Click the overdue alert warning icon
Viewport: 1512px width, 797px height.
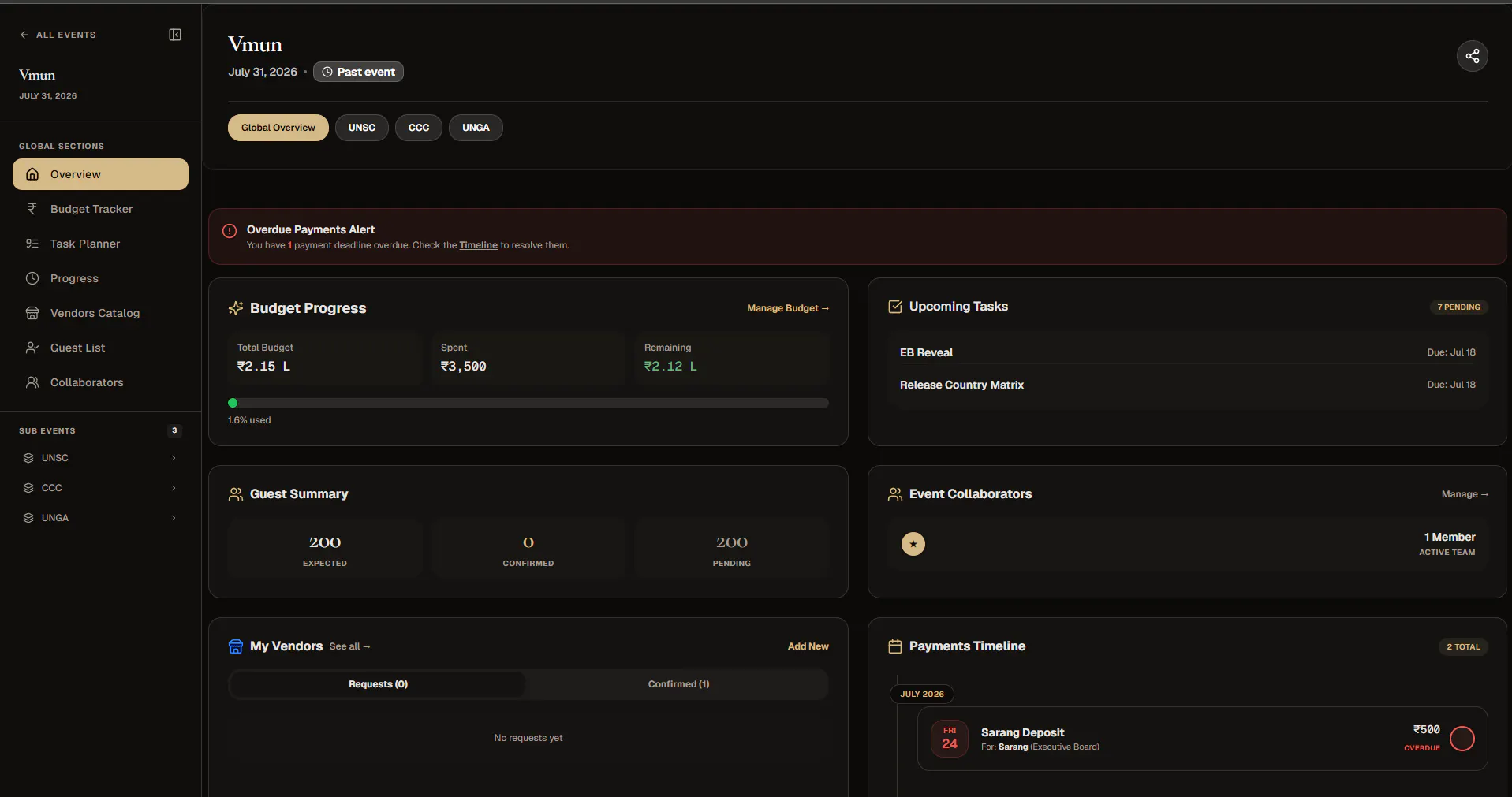tap(230, 231)
